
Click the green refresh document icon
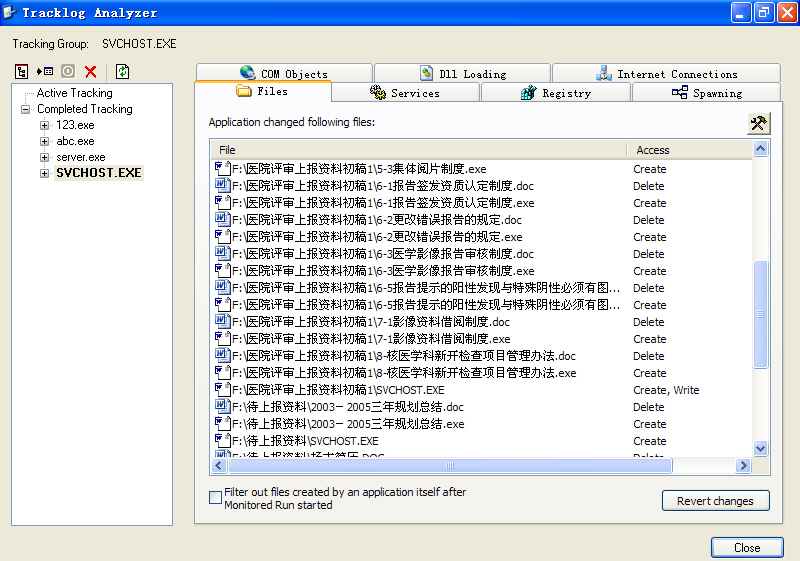point(122,72)
